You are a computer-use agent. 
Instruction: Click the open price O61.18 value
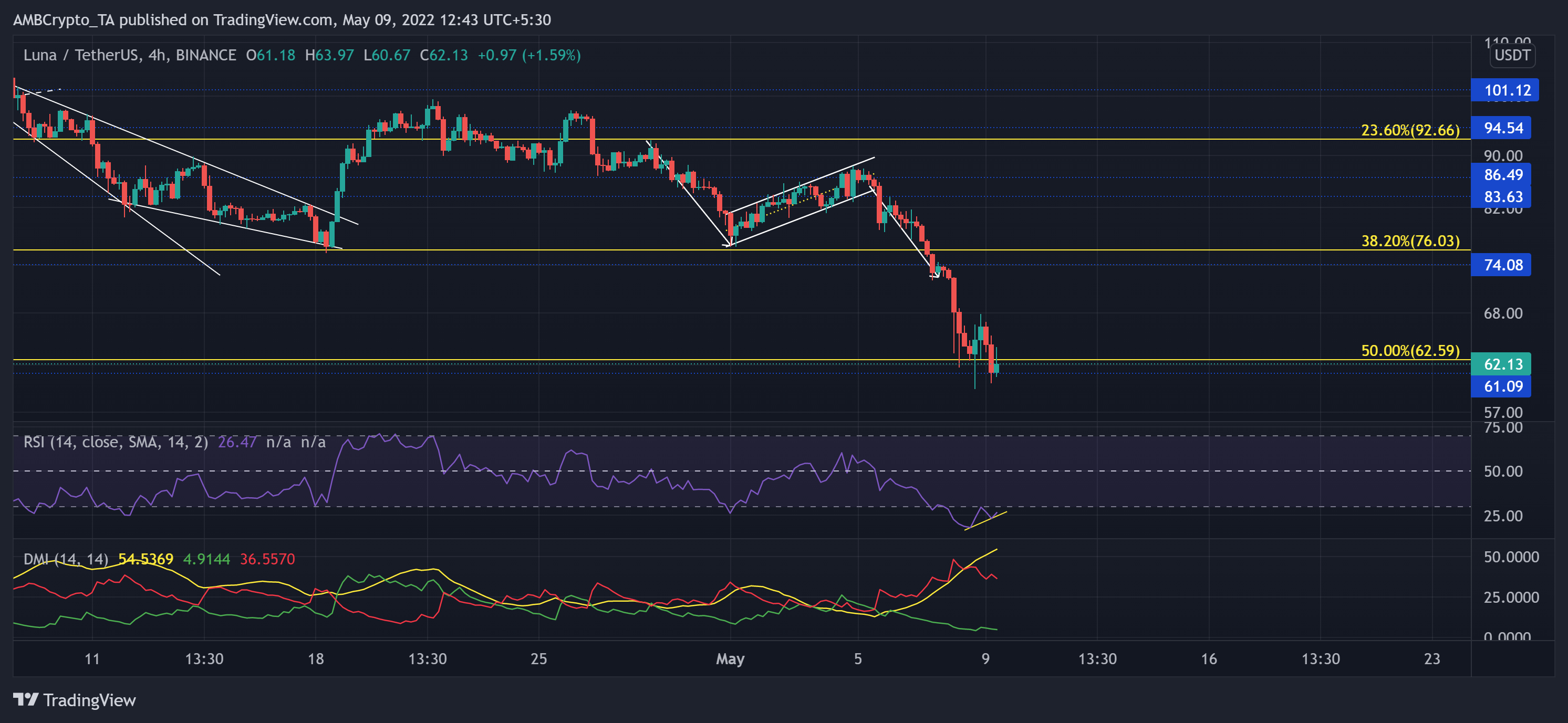[270, 55]
